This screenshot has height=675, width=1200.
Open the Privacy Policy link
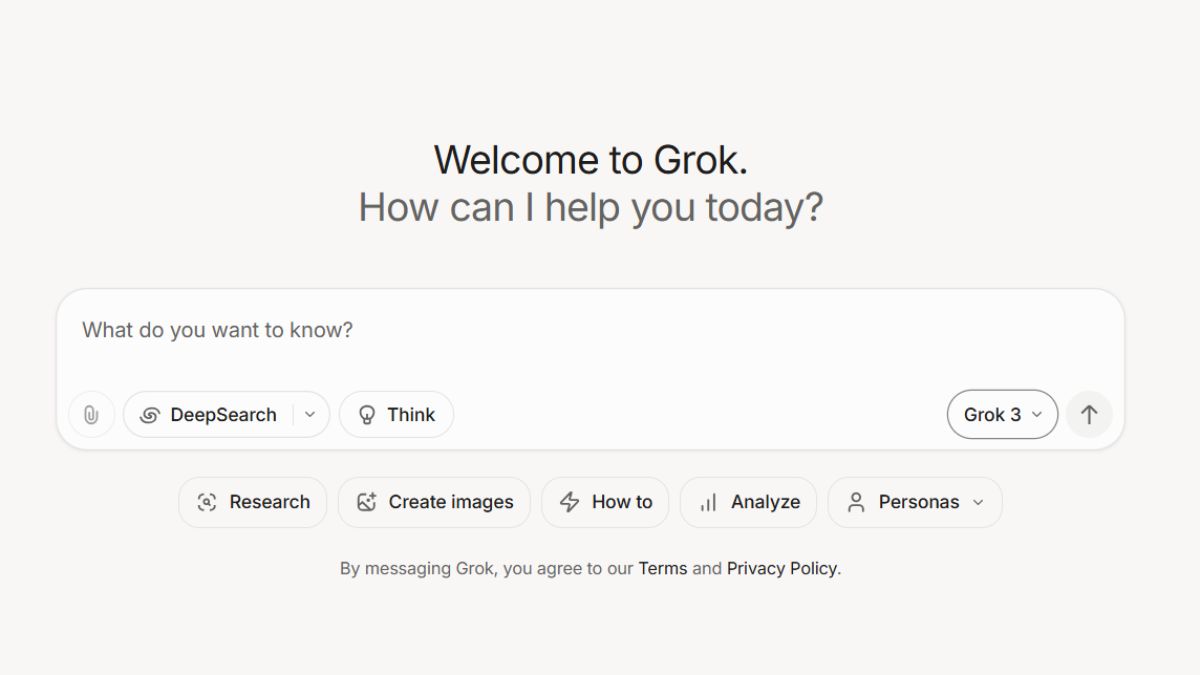click(x=782, y=568)
